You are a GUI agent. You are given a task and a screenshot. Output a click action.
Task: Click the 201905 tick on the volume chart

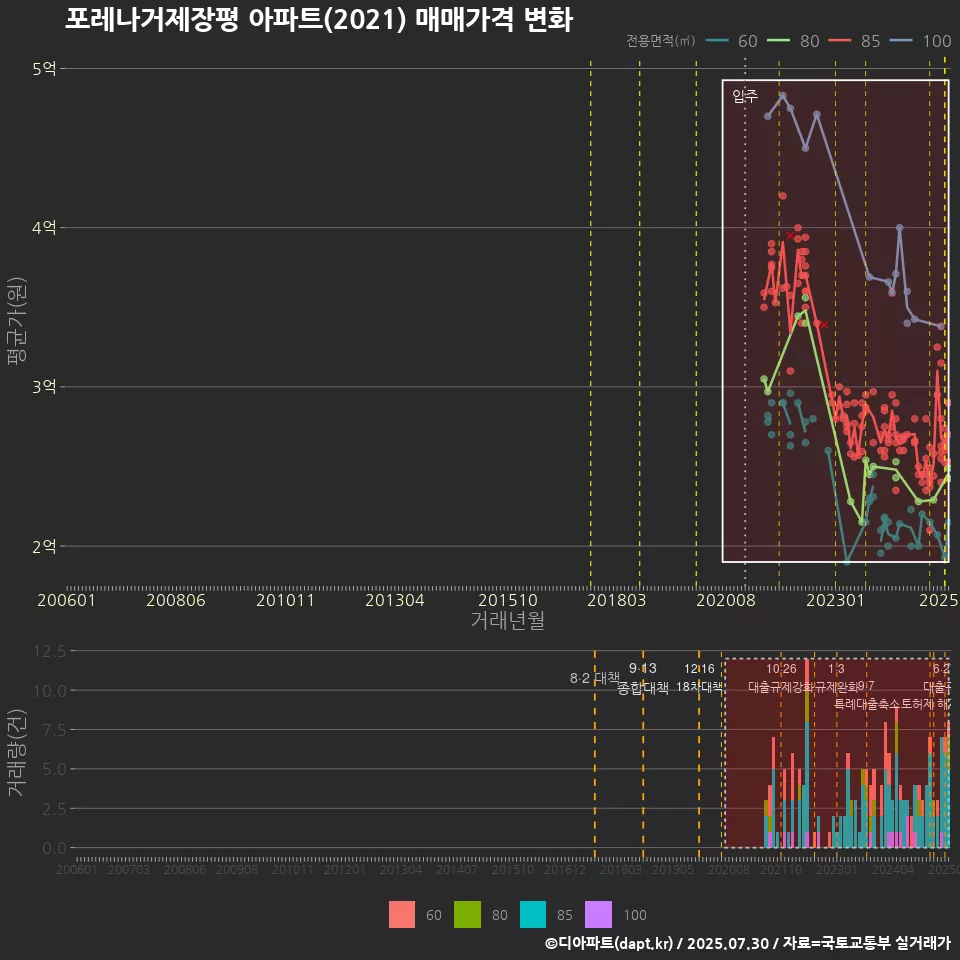673,869
